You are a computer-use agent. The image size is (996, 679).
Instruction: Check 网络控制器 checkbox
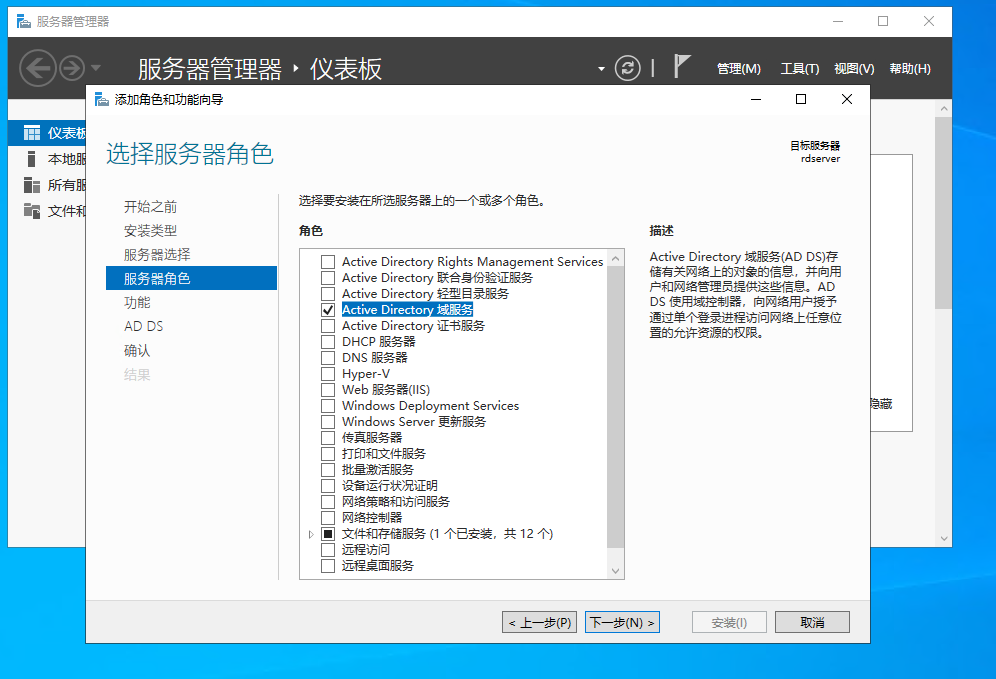coord(328,518)
